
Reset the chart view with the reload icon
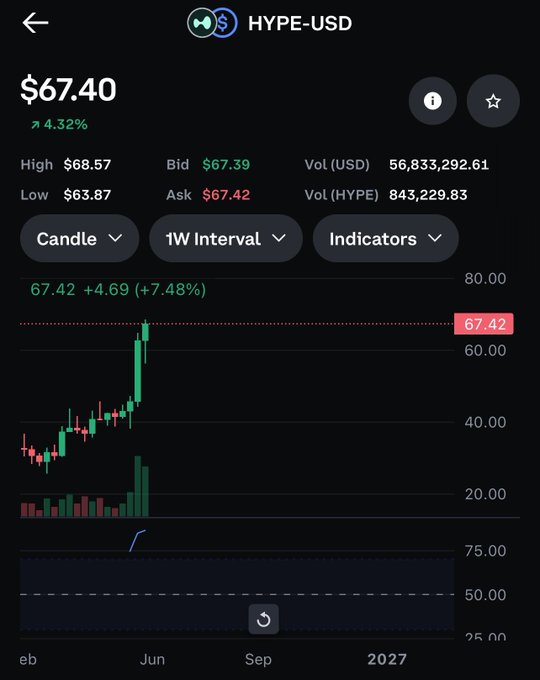(264, 619)
